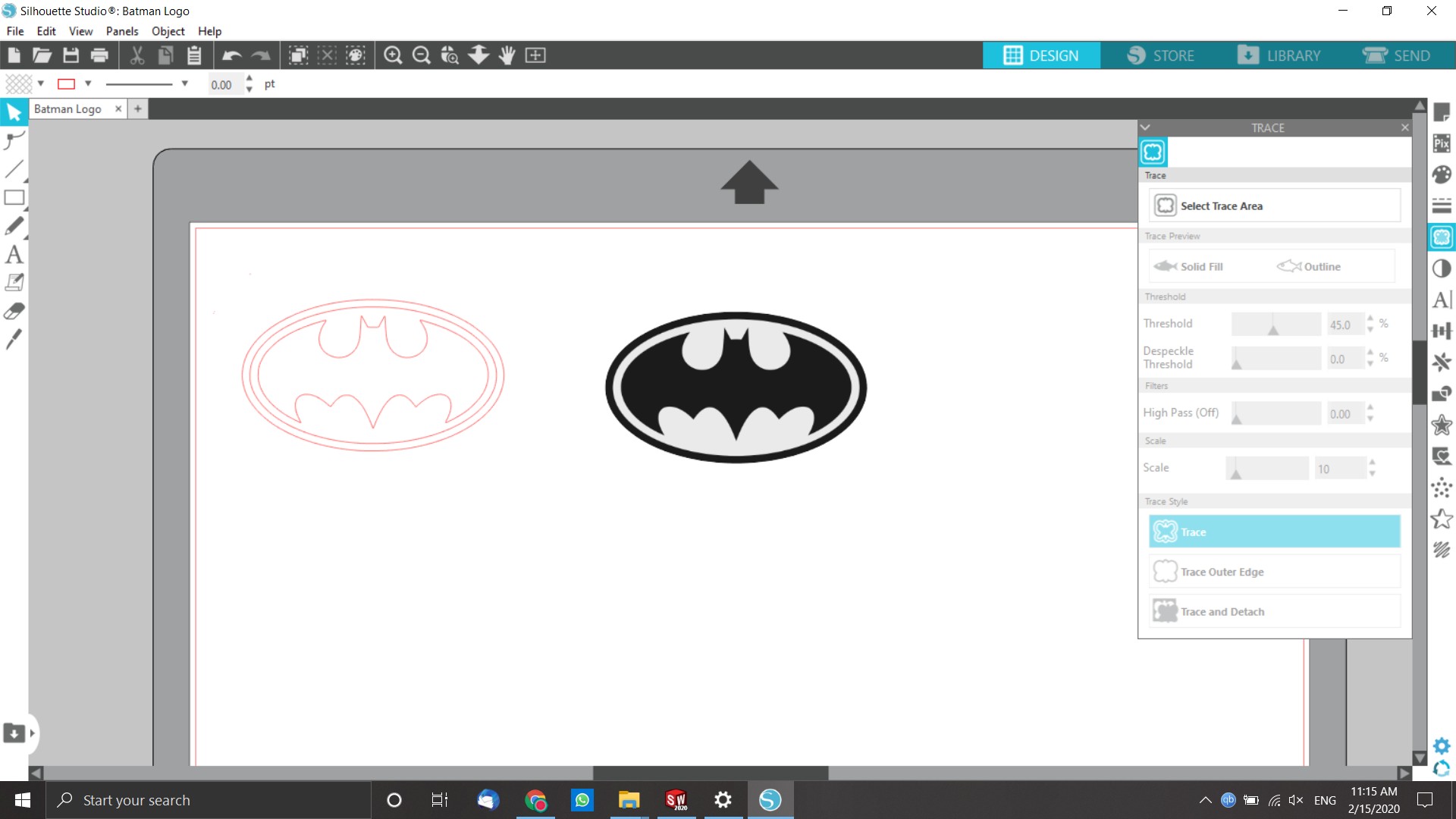
Task: Open the line style dropdown
Action: (184, 83)
